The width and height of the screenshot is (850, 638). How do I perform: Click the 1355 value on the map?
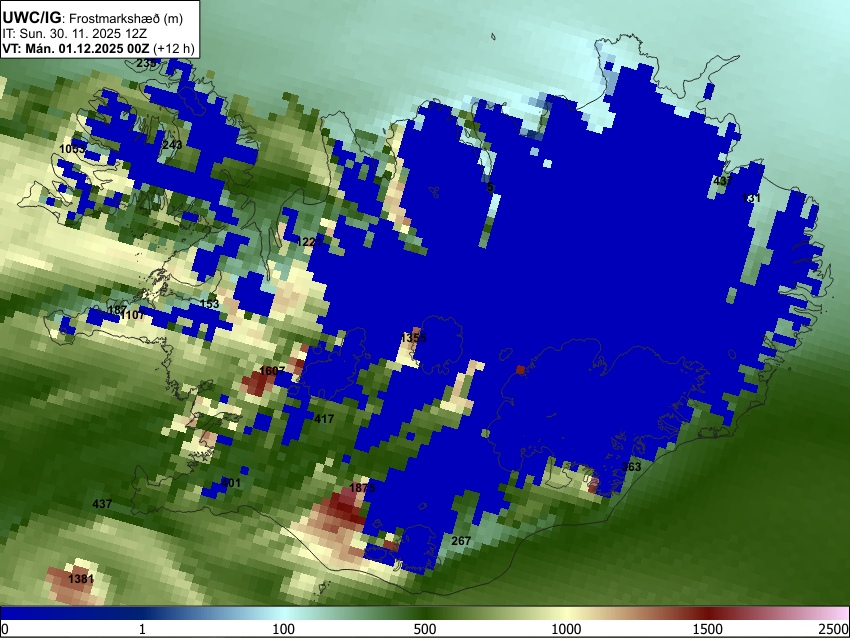(414, 338)
